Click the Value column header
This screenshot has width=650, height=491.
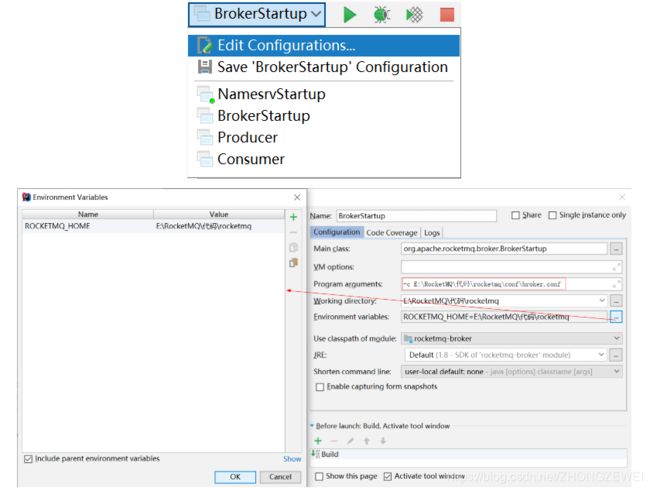219,214
